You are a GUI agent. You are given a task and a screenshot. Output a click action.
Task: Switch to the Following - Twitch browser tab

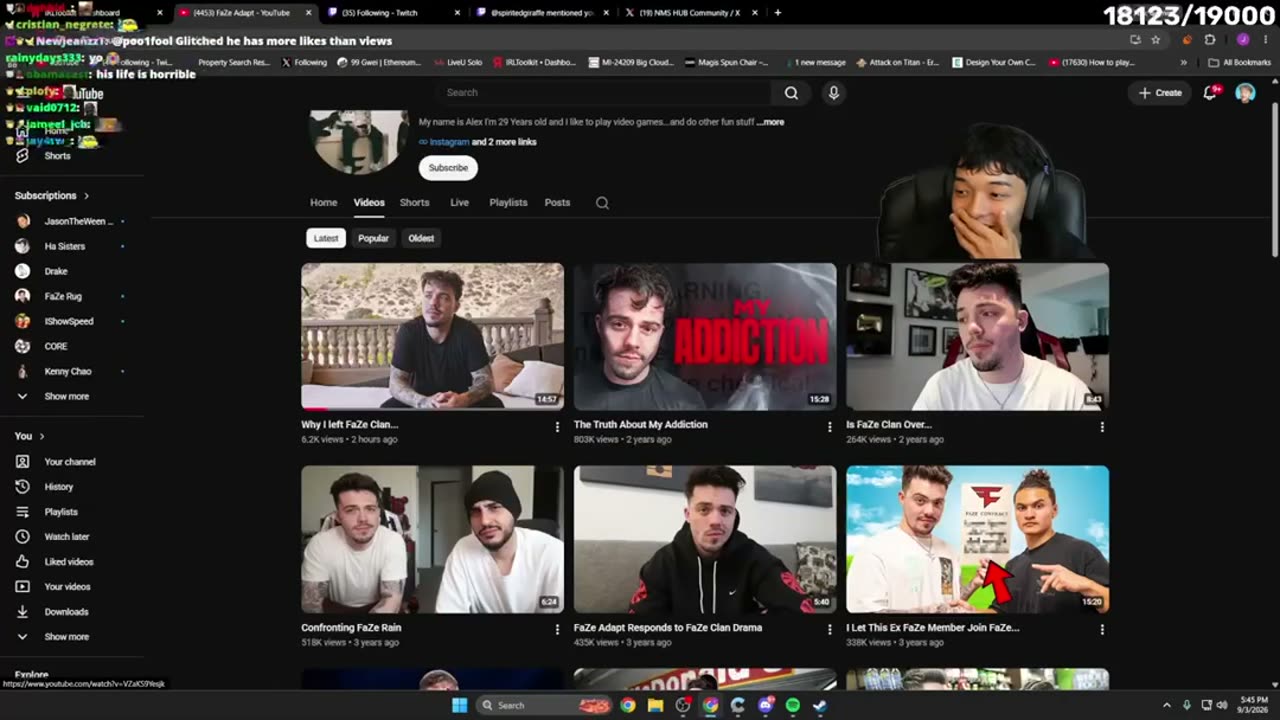(390, 13)
